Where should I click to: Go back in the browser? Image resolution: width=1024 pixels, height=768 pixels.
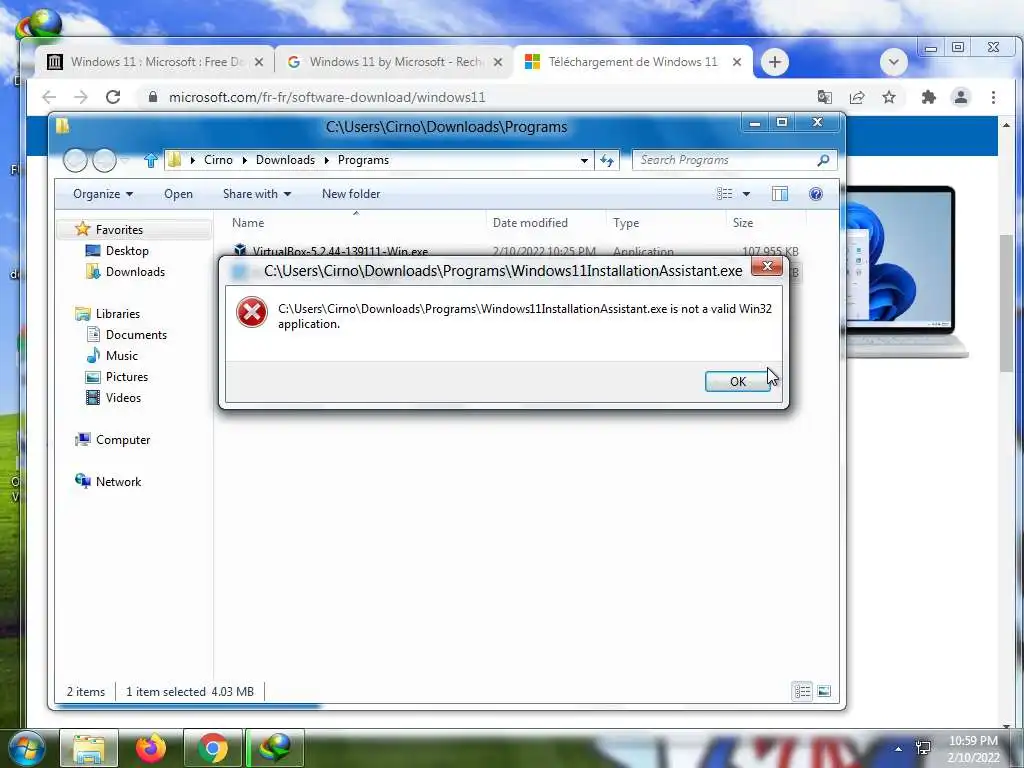pos(49,97)
